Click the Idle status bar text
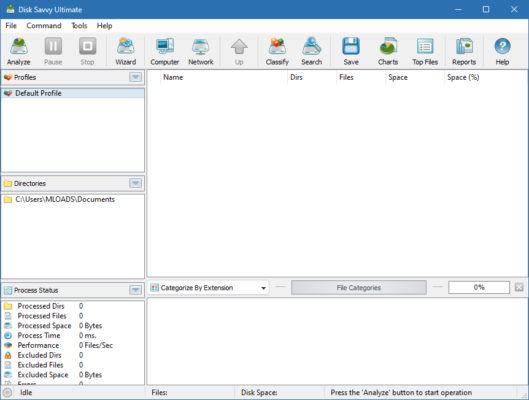 (26, 392)
